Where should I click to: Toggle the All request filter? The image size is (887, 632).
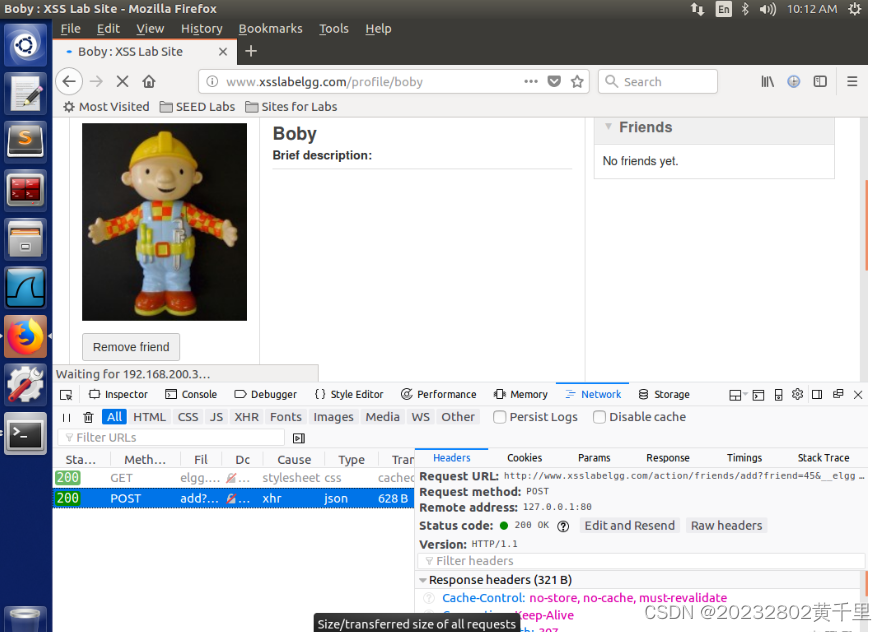114,417
